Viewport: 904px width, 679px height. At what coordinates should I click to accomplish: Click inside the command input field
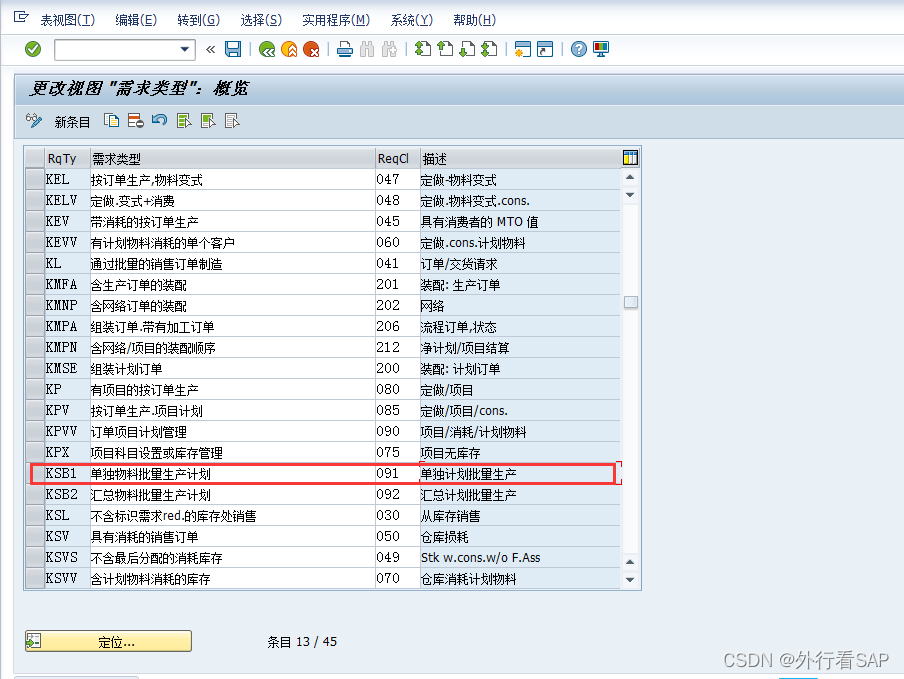116,50
